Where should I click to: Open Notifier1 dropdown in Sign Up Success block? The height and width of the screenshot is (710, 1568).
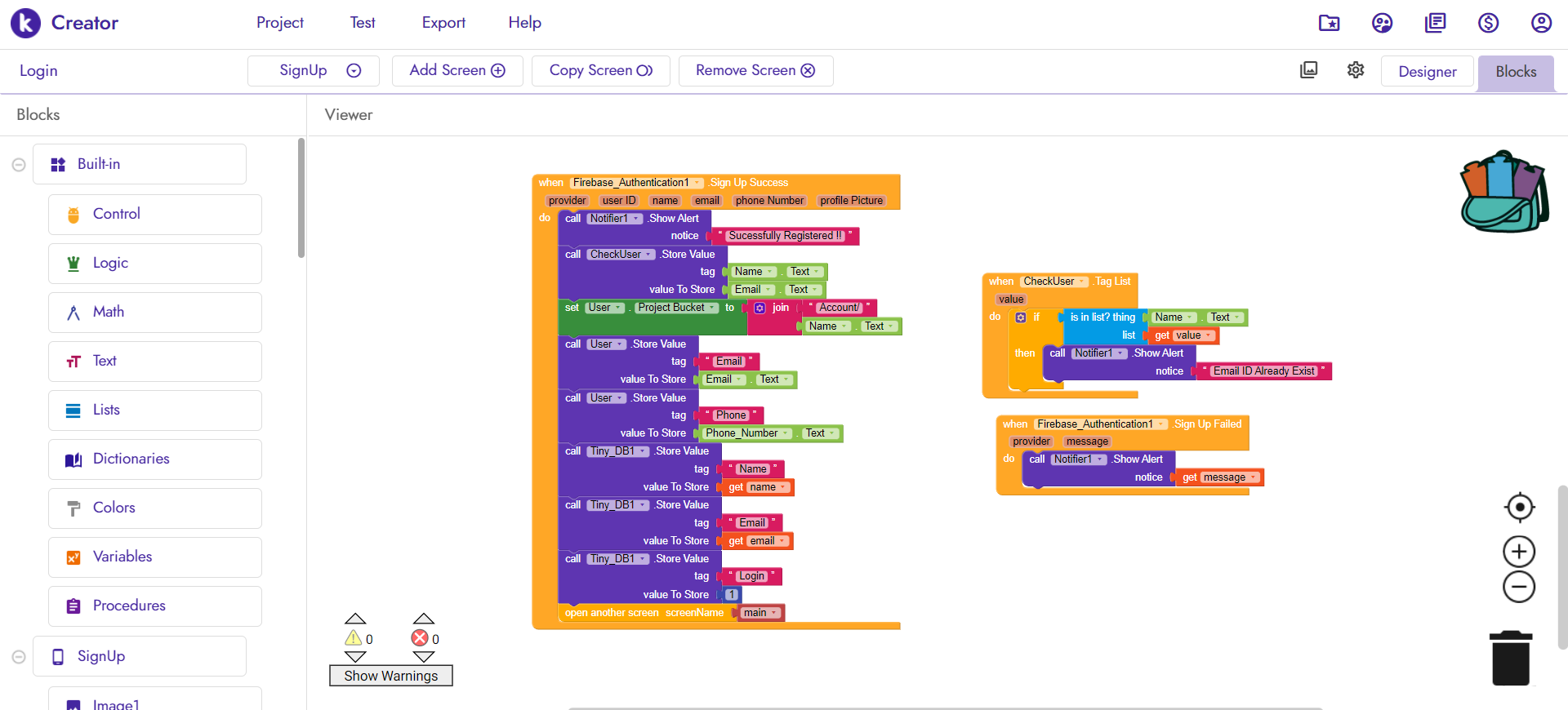click(x=615, y=219)
